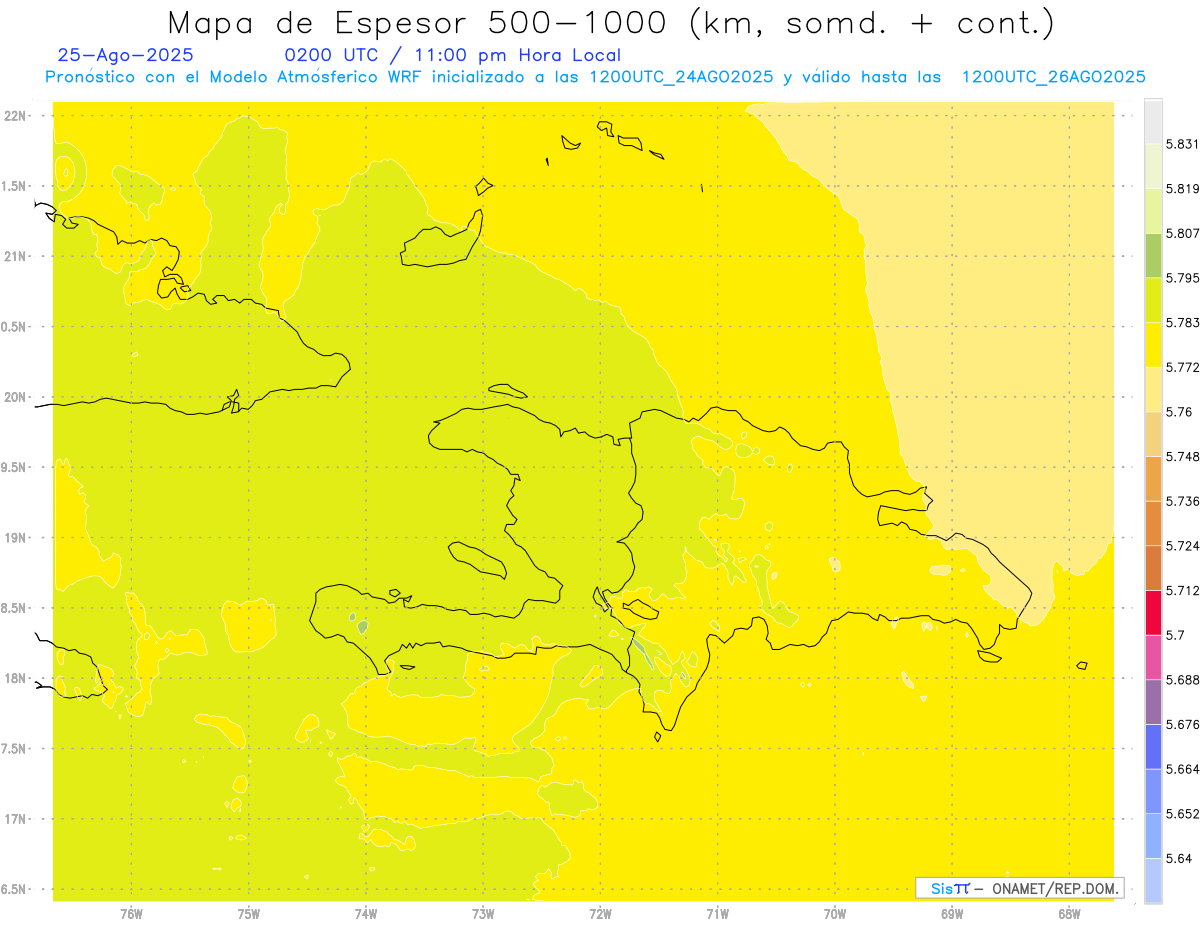Click the 5.807 value on the color scale
1200x927 pixels.
pos(1182,234)
